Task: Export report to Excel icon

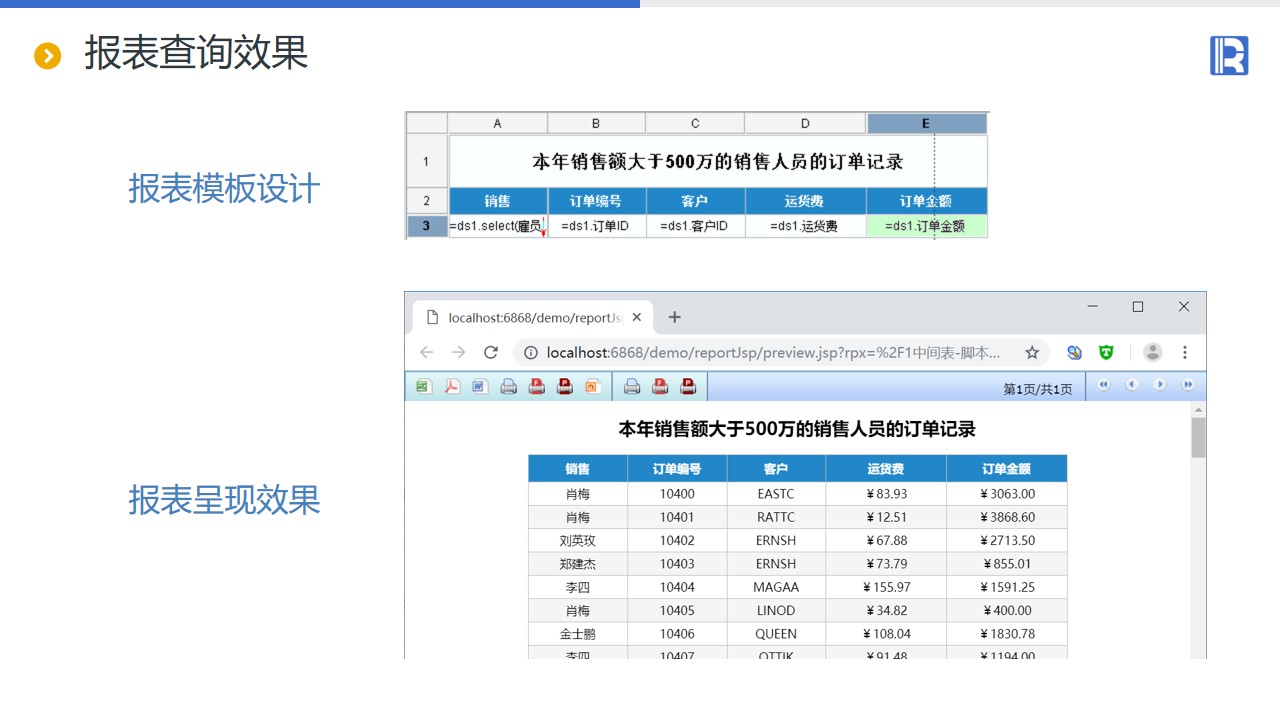Action: (x=424, y=386)
